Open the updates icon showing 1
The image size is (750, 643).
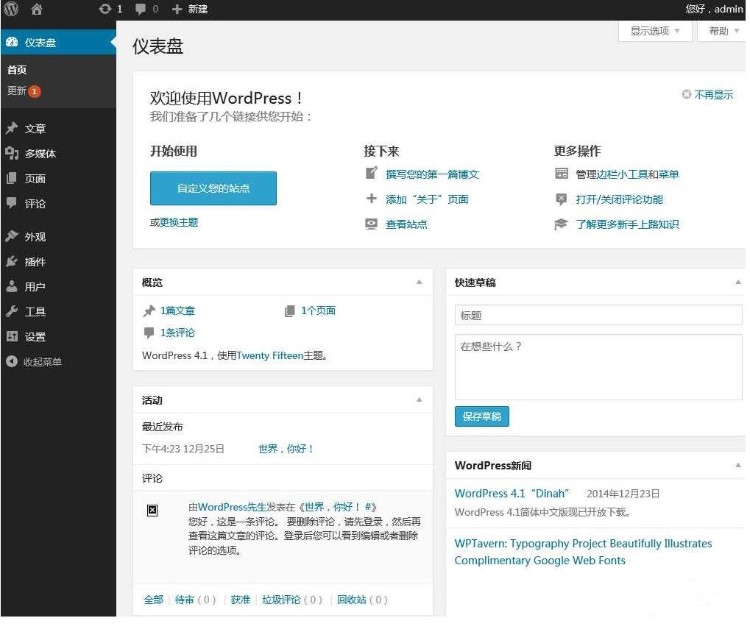click(x=110, y=9)
